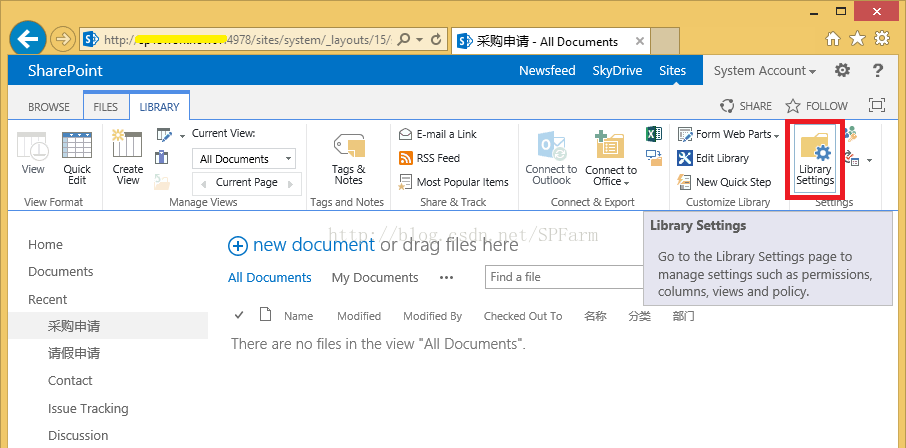The width and height of the screenshot is (906, 448).
Task: Sort by the Checked Out To column header
Action: click(x=522, y=316)
